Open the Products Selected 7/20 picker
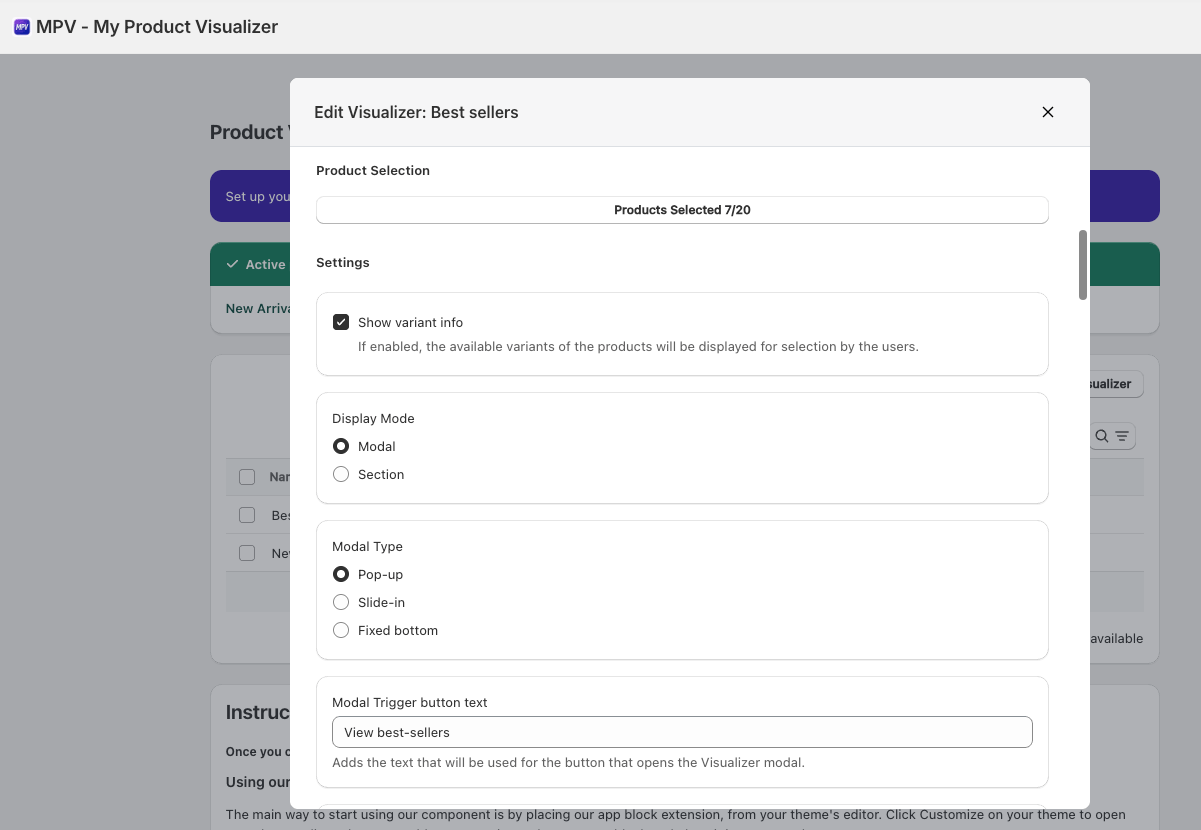1201x830 pixels. 682,210
